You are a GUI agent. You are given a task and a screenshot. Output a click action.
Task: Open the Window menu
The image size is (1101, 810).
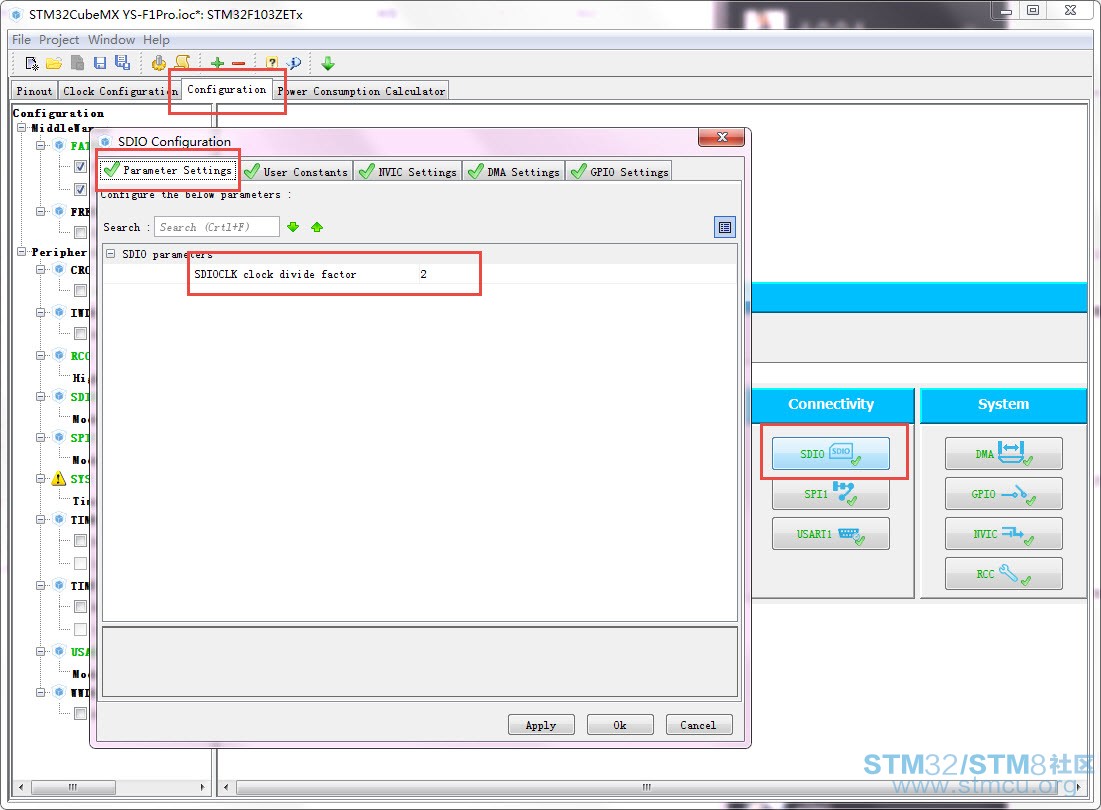coord(111,40)
